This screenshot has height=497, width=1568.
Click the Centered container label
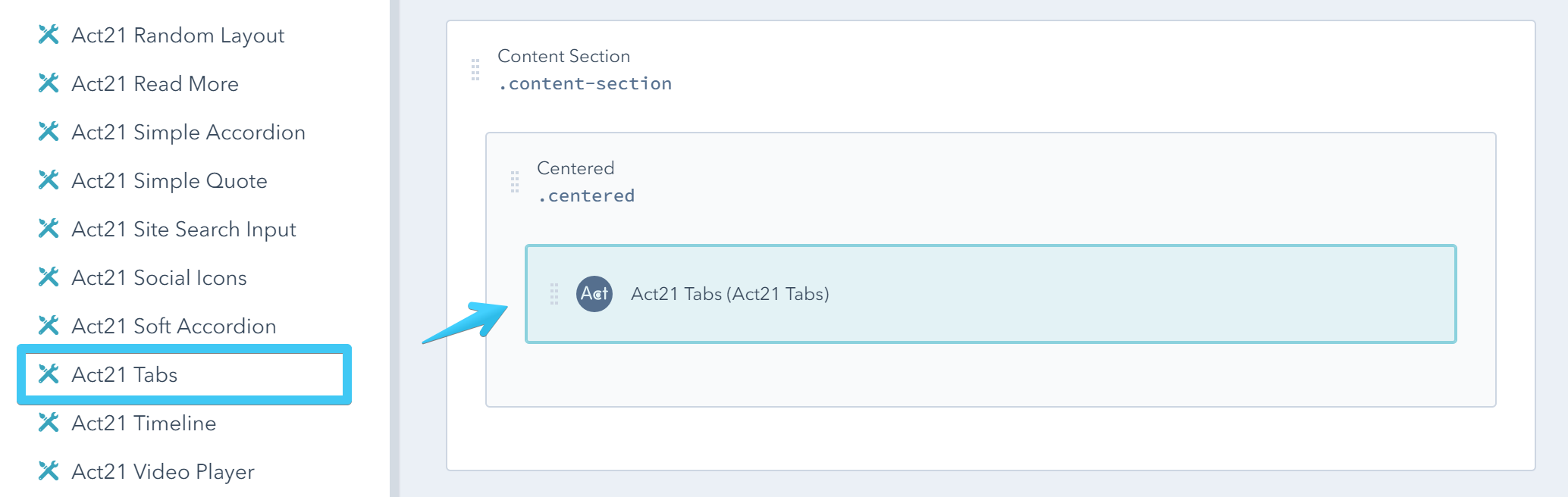(575, 168)
